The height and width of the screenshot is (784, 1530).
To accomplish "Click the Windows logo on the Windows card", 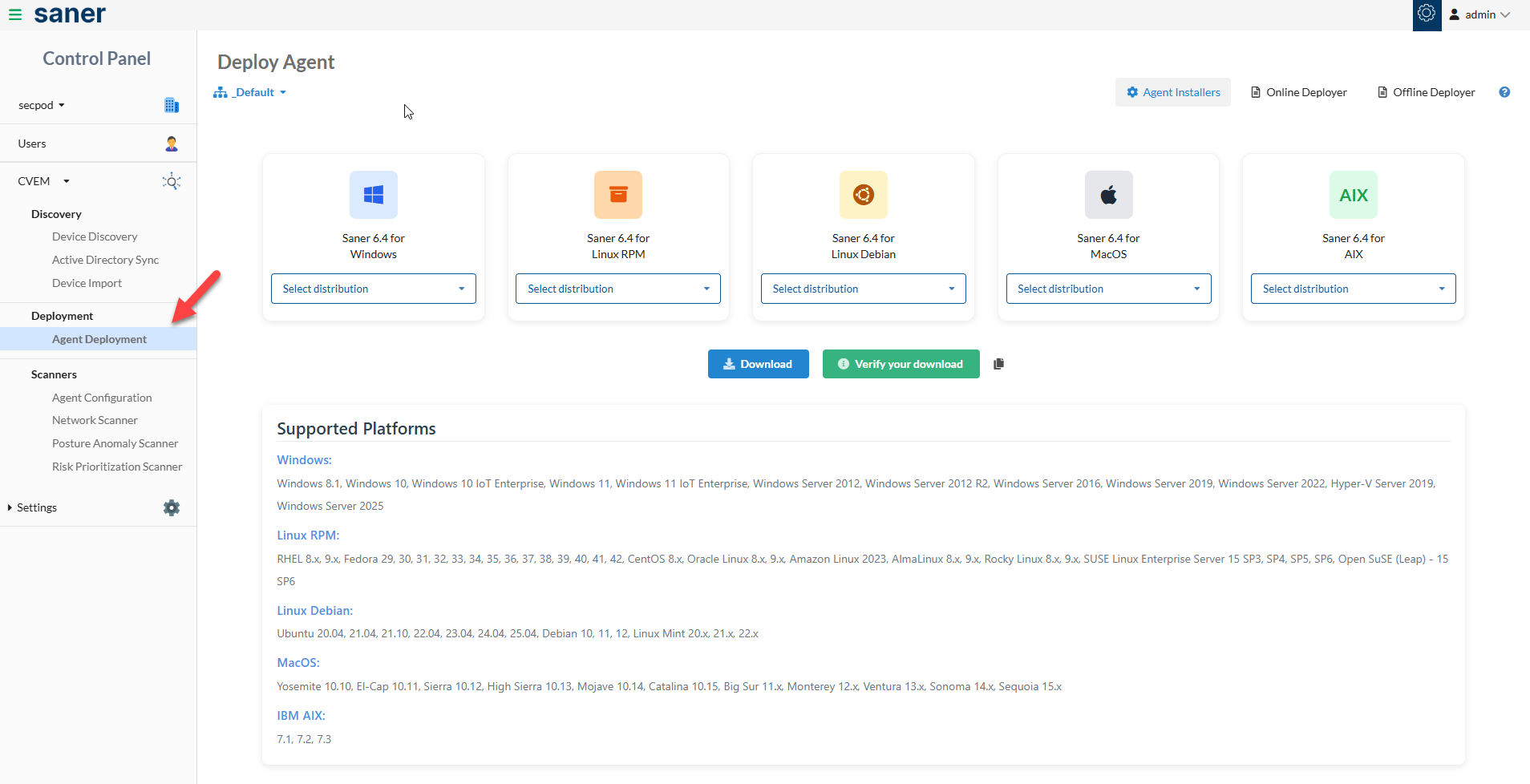I will [x=373, y=194].
